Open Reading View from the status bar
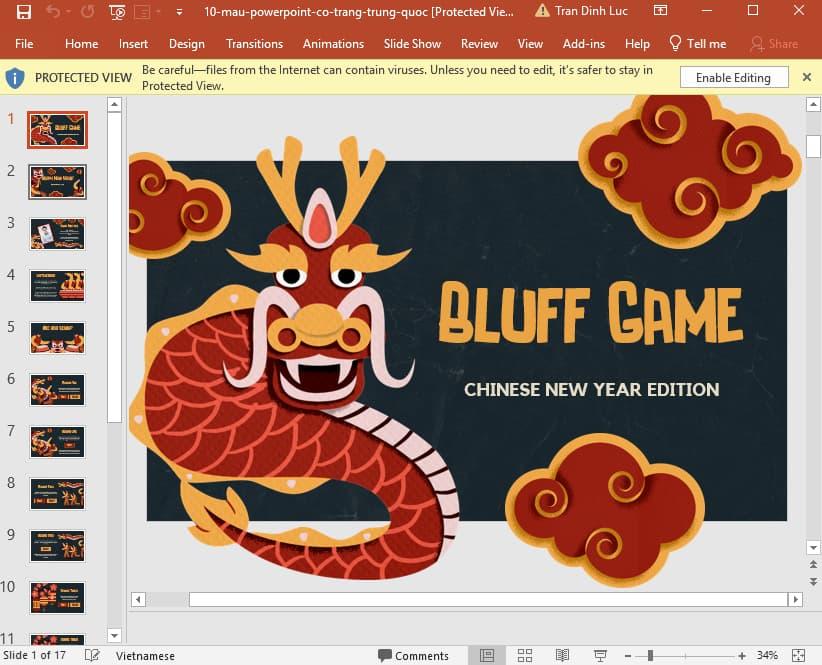 pyautogui.click(x=562, y=655)
